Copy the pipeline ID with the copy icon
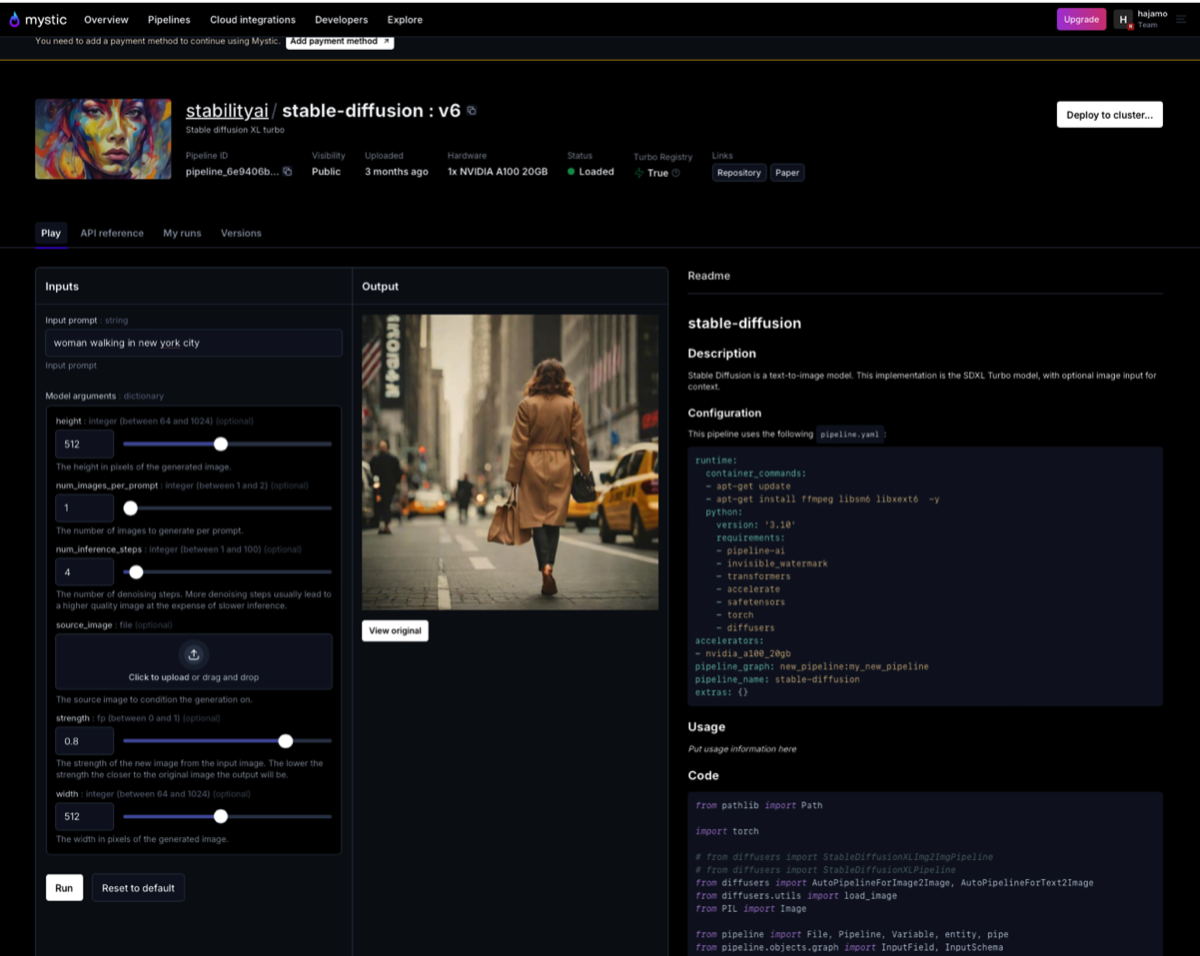 (288, 172)
